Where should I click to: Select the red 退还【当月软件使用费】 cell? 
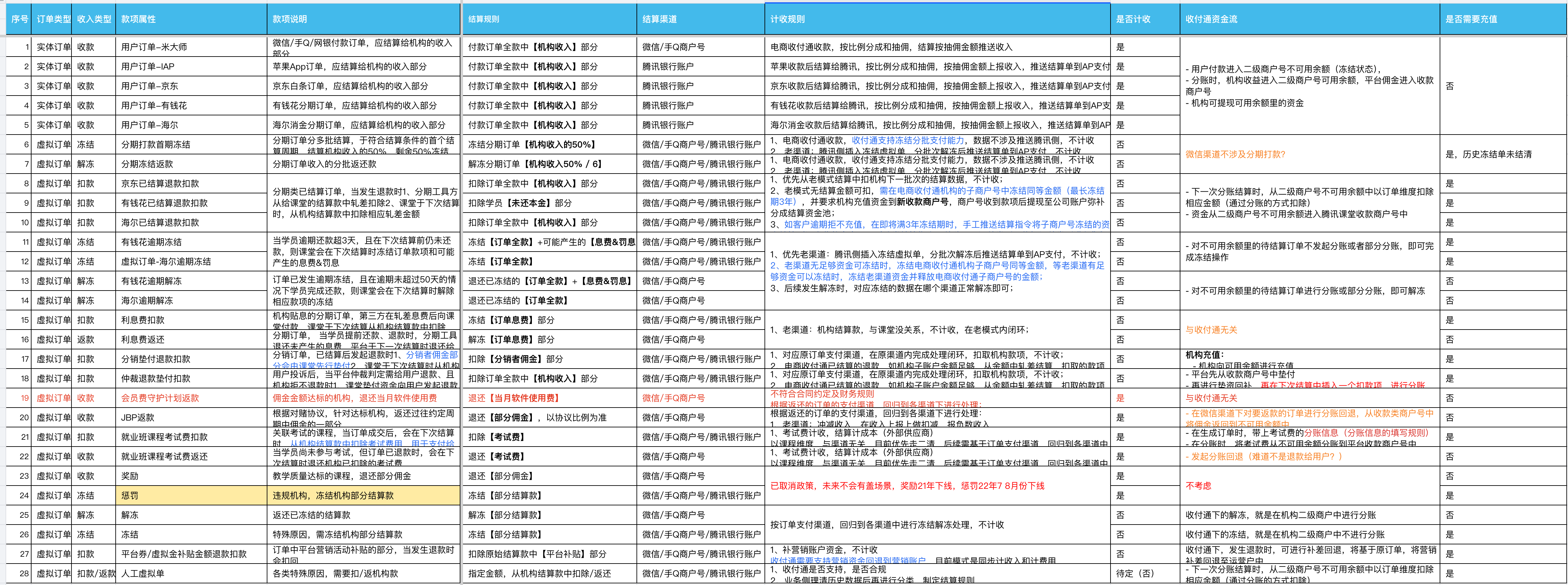(550, 397)
